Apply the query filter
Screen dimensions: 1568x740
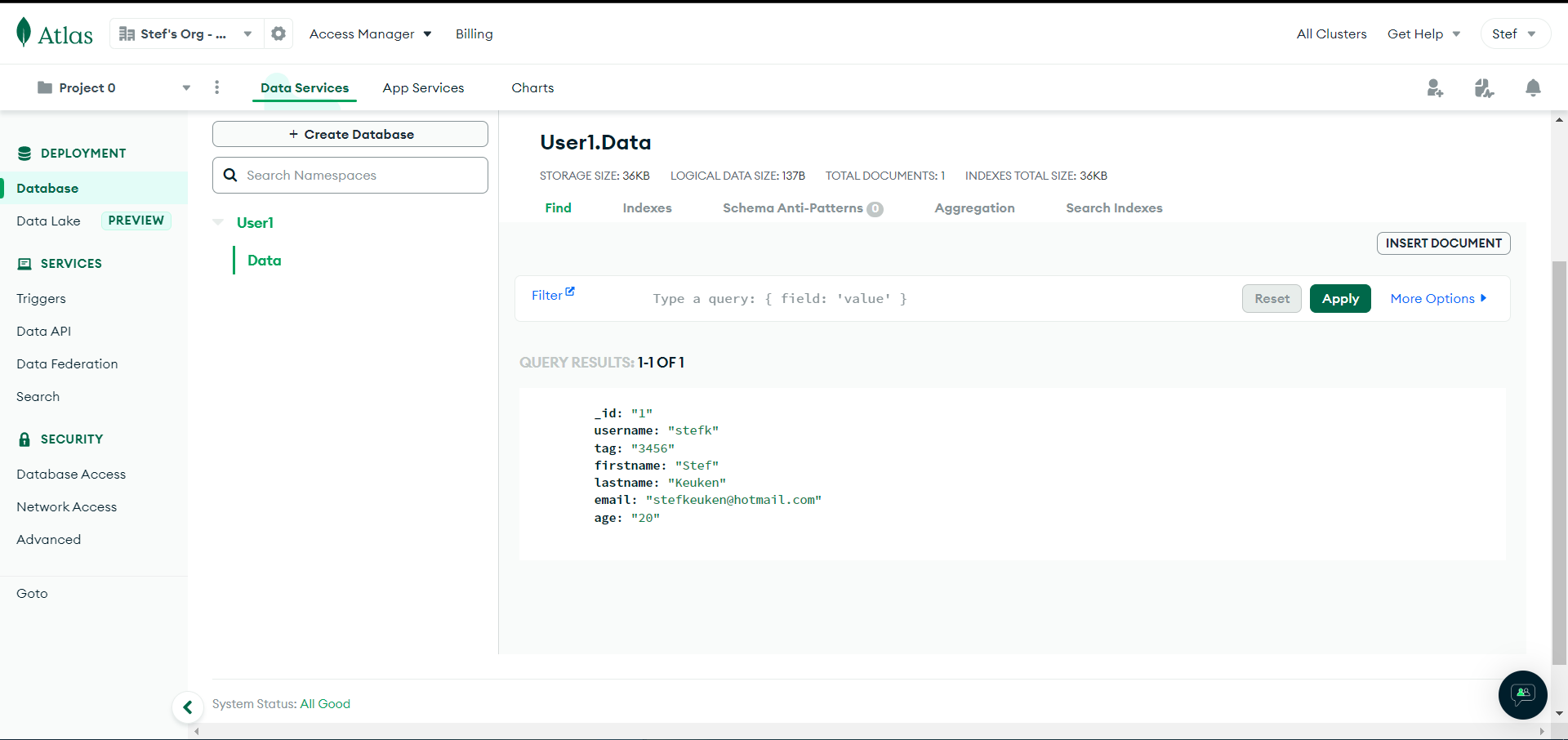1340,299
